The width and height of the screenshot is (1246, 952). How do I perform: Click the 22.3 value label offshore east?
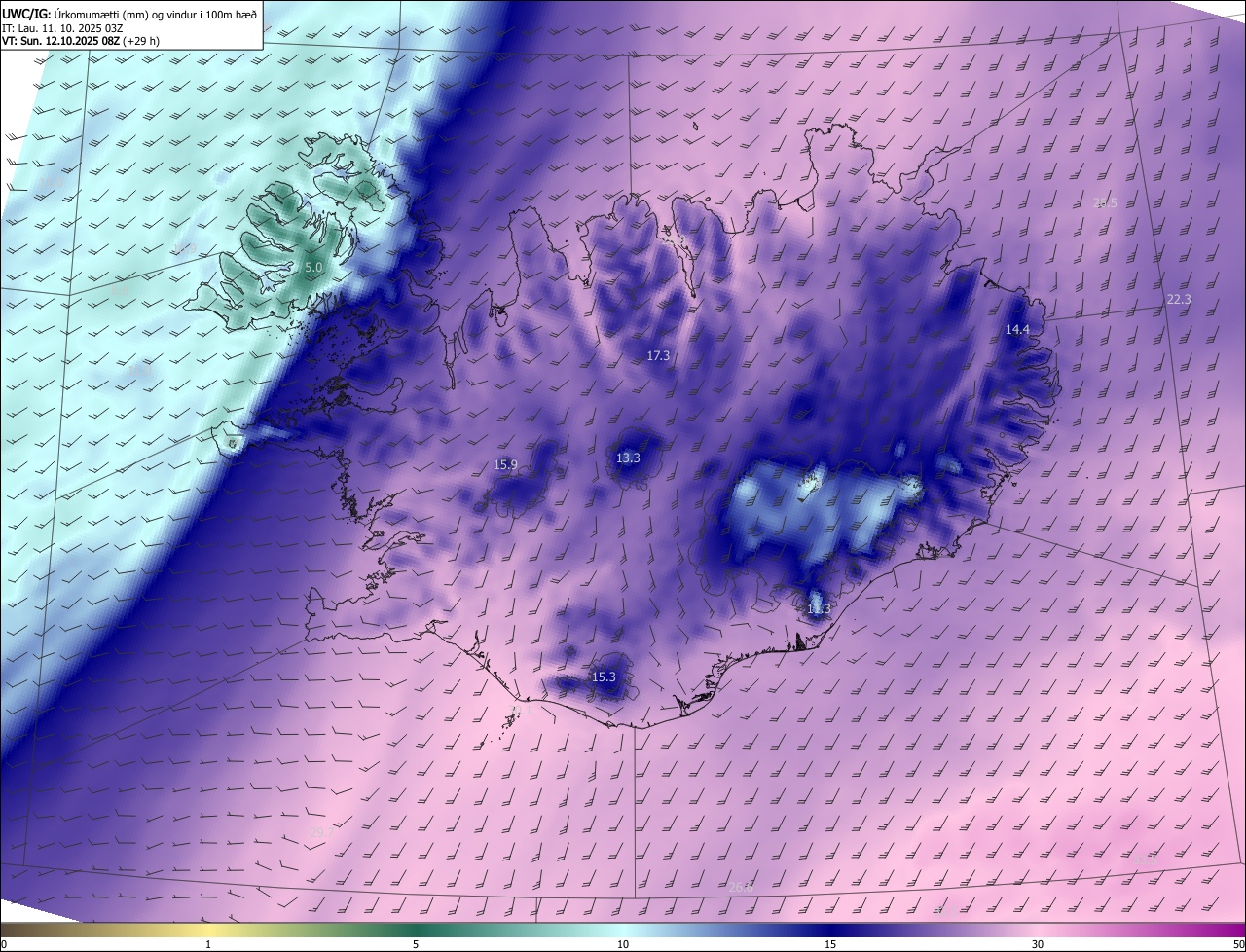pos(1178,300)
